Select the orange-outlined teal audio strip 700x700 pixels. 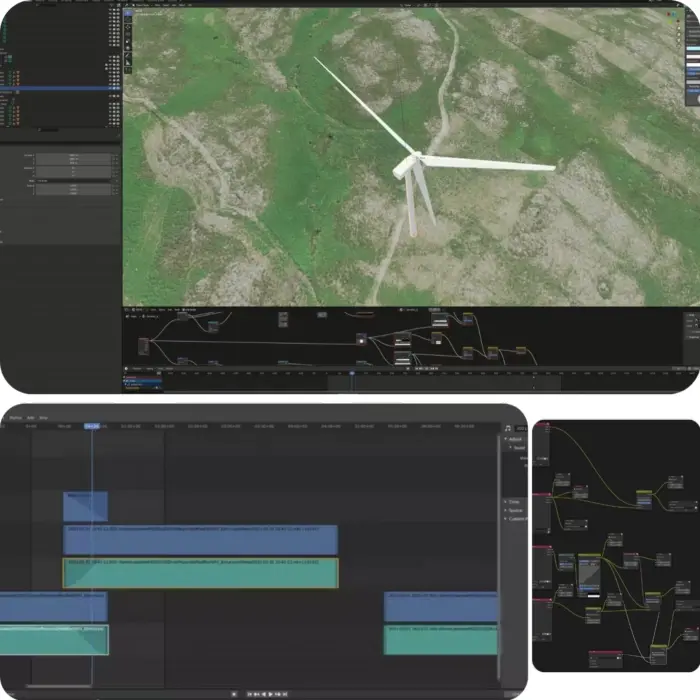pyautogui.click(x=200, y=573)
